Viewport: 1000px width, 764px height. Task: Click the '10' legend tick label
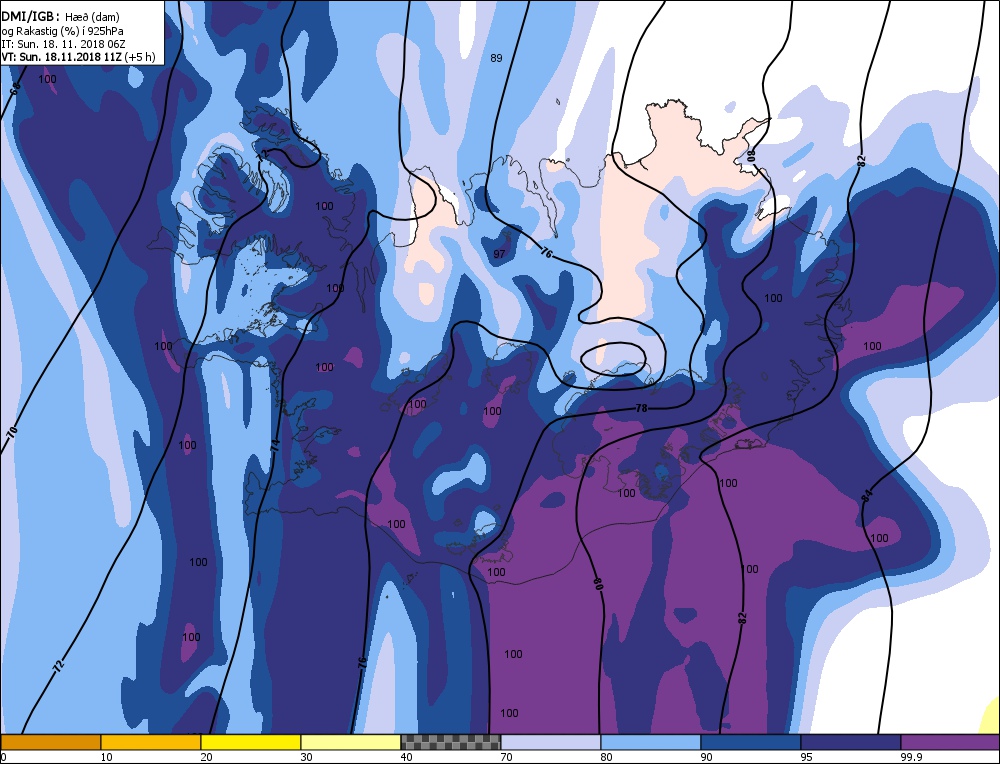106,757
